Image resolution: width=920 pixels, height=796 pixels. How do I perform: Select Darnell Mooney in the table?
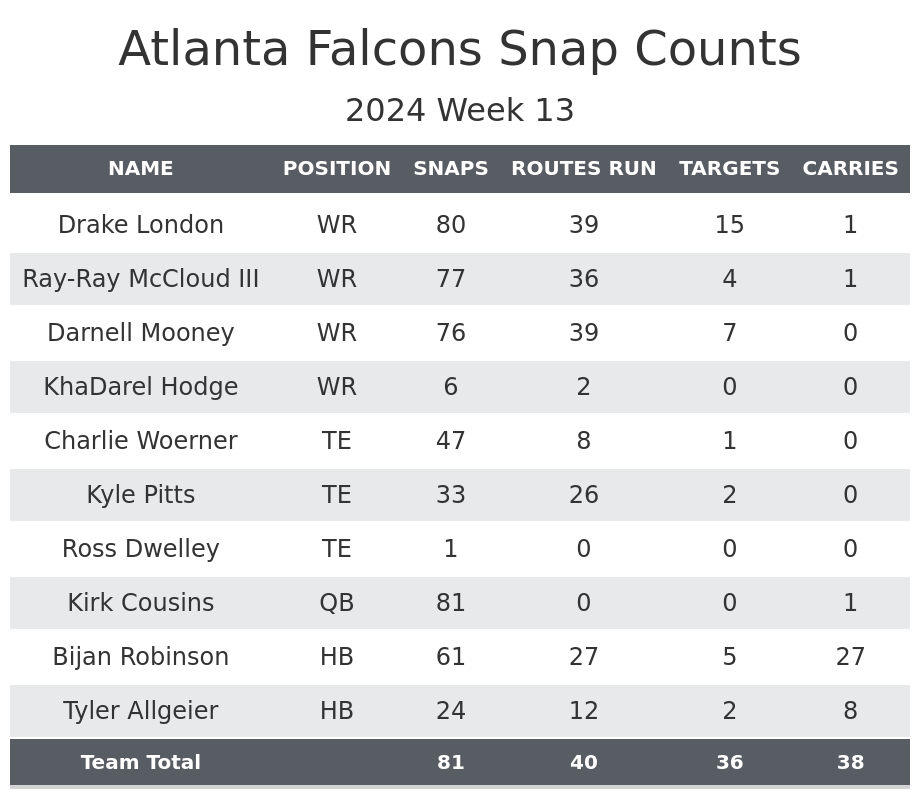tap(141, 333)
